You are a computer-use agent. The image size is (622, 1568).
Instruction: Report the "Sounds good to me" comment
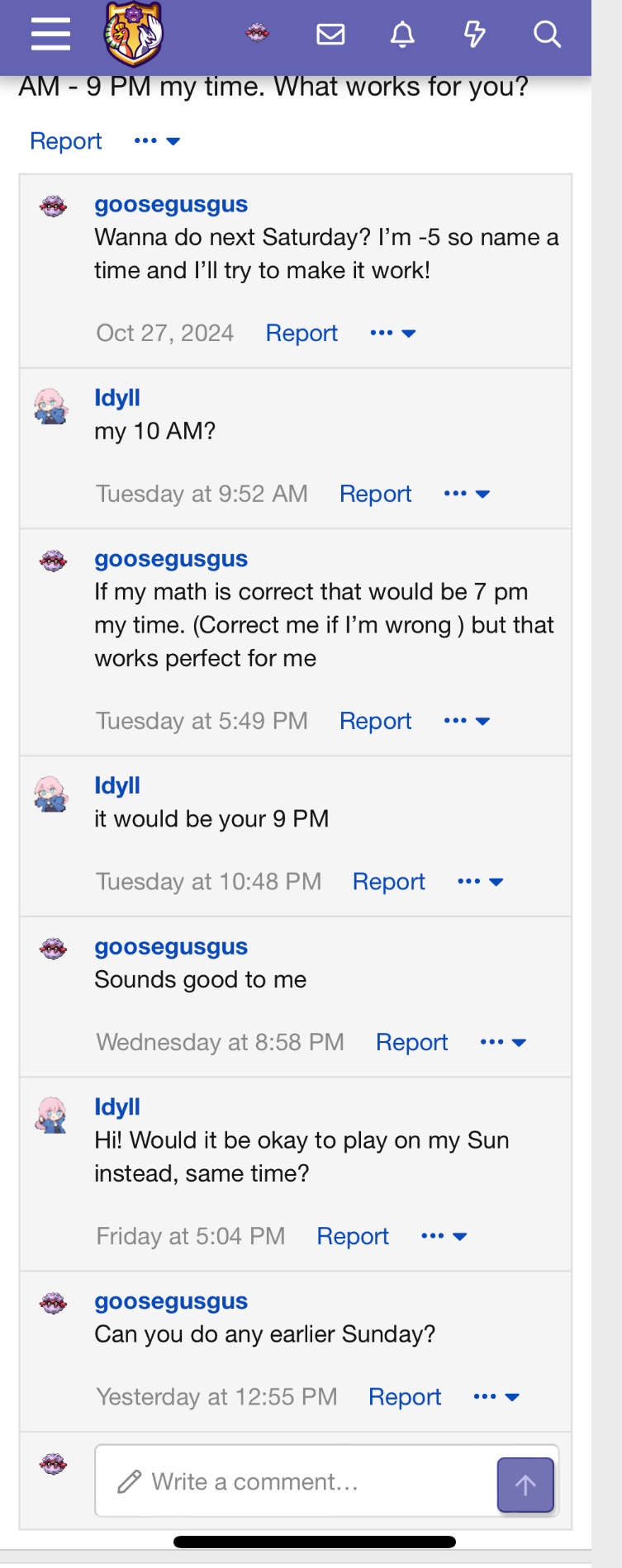(x=411, y=1042)
